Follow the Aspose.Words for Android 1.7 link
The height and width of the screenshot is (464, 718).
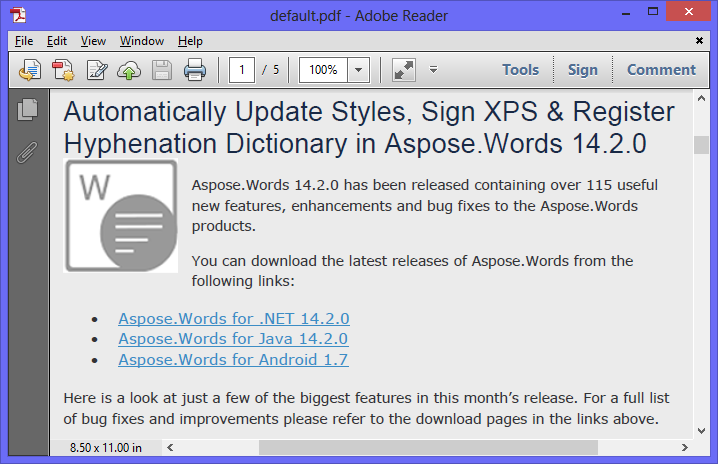click(234, 360)
